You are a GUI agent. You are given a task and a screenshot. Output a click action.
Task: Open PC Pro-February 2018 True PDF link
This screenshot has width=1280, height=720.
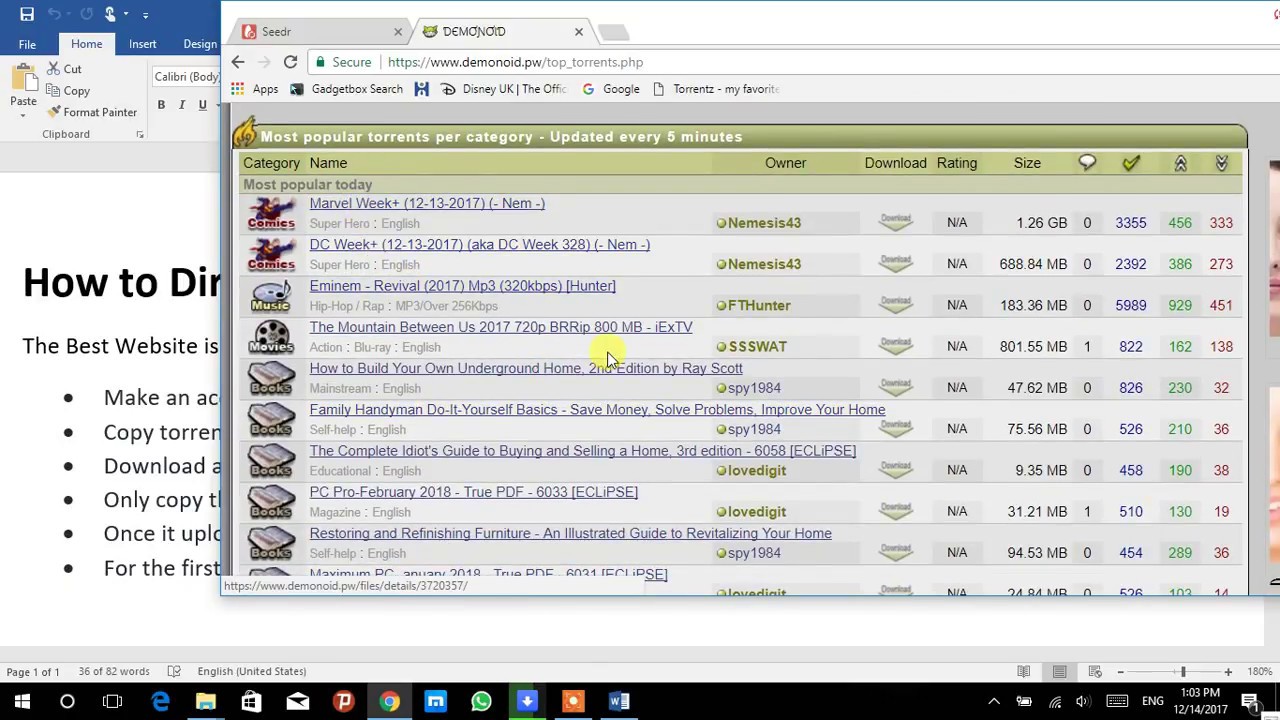click(x=473, y=492)
